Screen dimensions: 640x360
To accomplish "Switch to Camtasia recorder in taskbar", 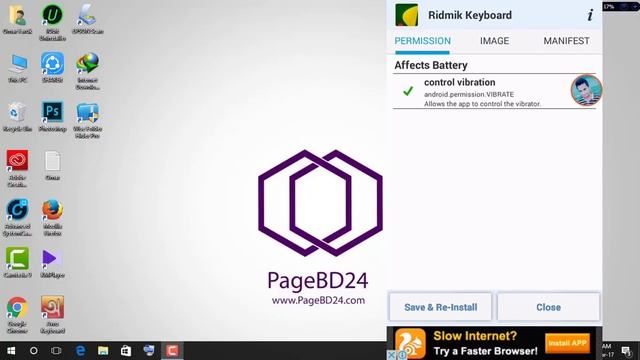I will pos(172,351).
